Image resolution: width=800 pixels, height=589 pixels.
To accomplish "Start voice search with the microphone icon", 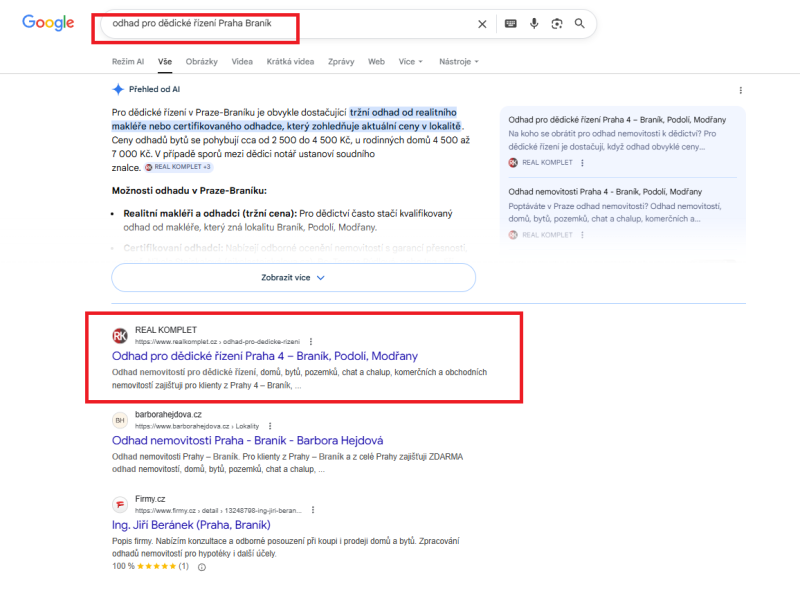I will click(534, 24).
